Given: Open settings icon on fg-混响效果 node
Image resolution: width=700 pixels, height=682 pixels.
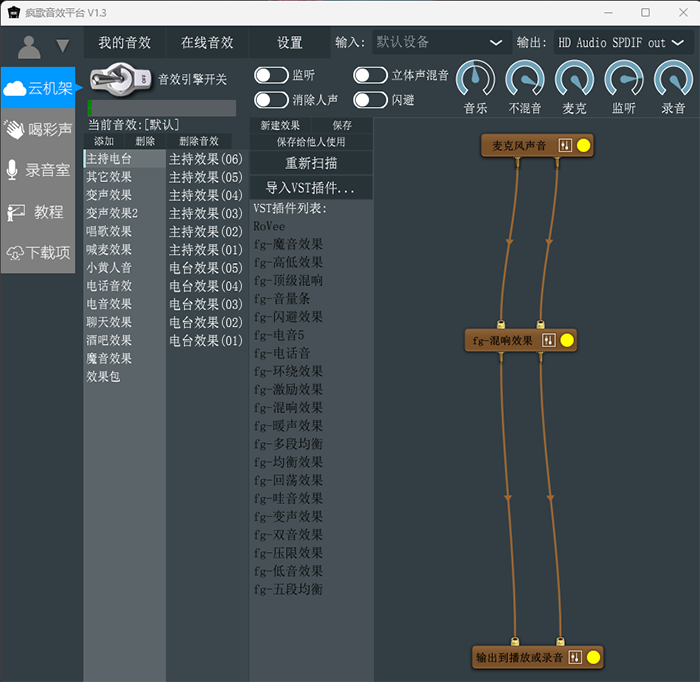Looking at the screenshot, I should 548,341.
